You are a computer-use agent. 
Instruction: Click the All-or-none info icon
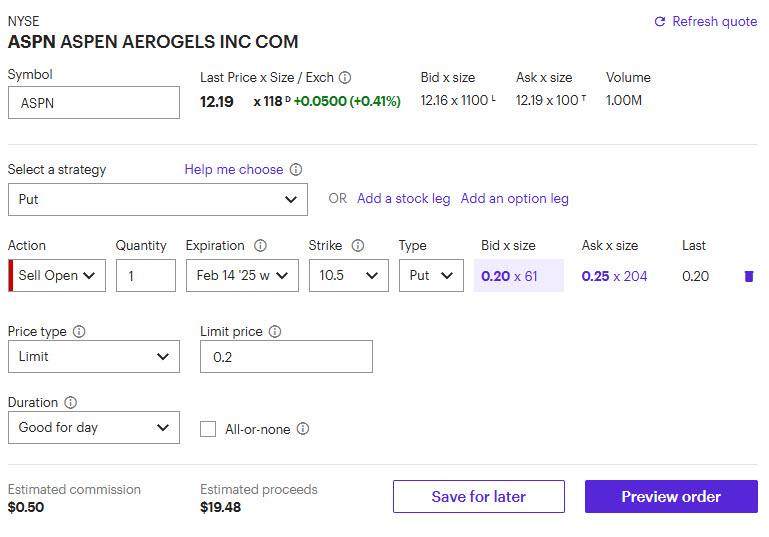pyautogui.click(x=303, y=429)
